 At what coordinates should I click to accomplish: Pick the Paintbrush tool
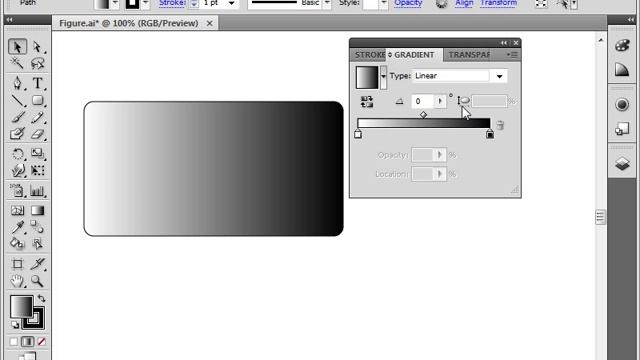(x=17, y=118)
